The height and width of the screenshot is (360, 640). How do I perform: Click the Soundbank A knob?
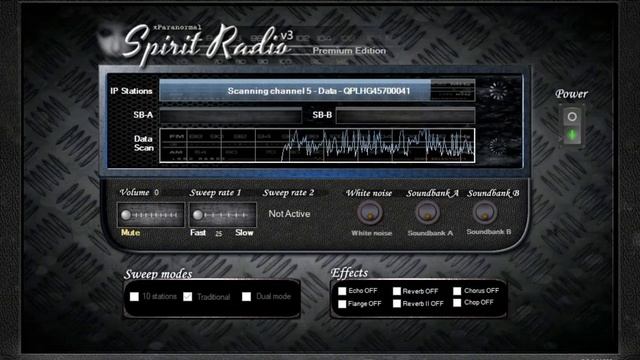[427, 213]
